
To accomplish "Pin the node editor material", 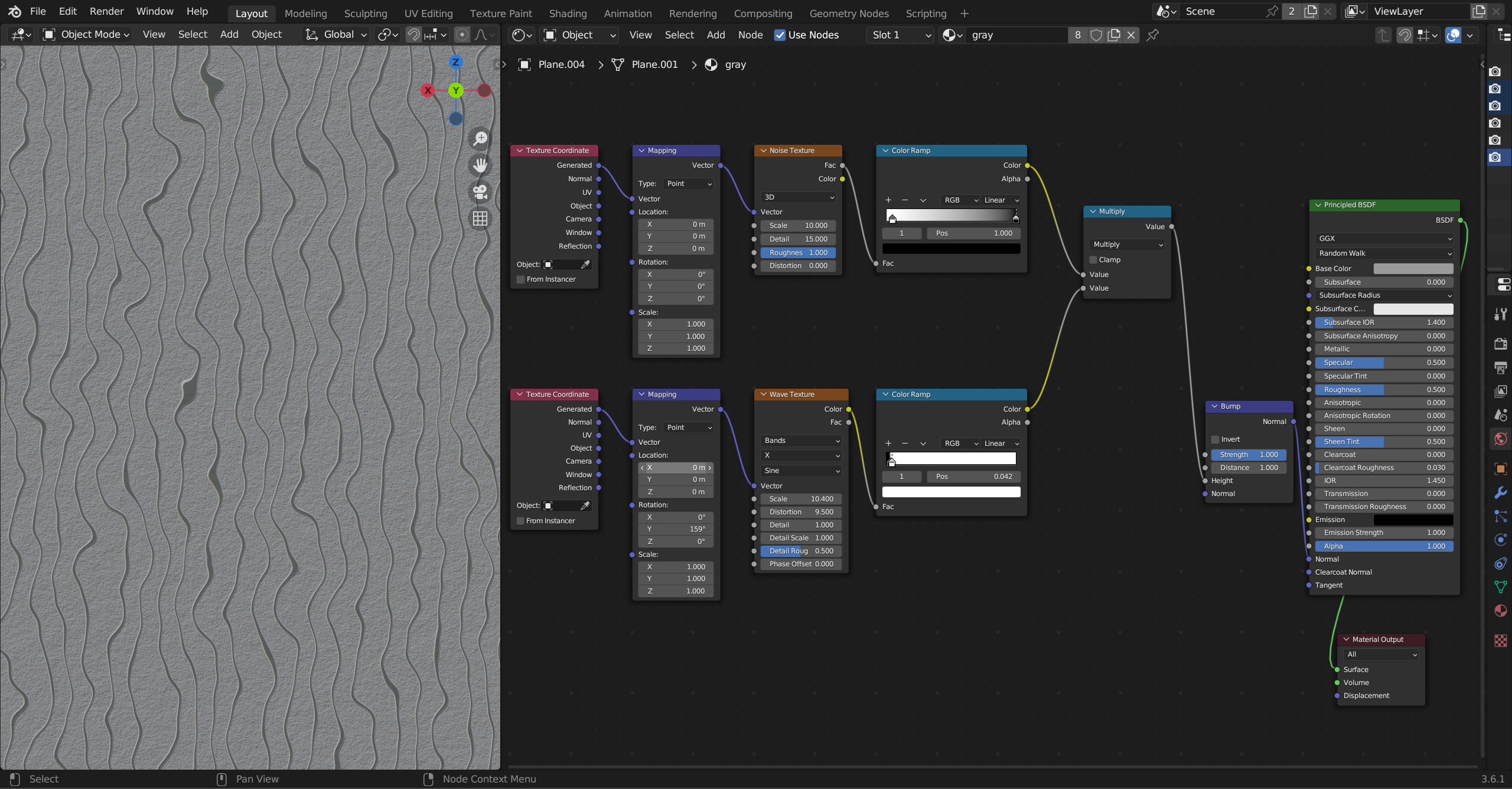I will click(1152, 35).
